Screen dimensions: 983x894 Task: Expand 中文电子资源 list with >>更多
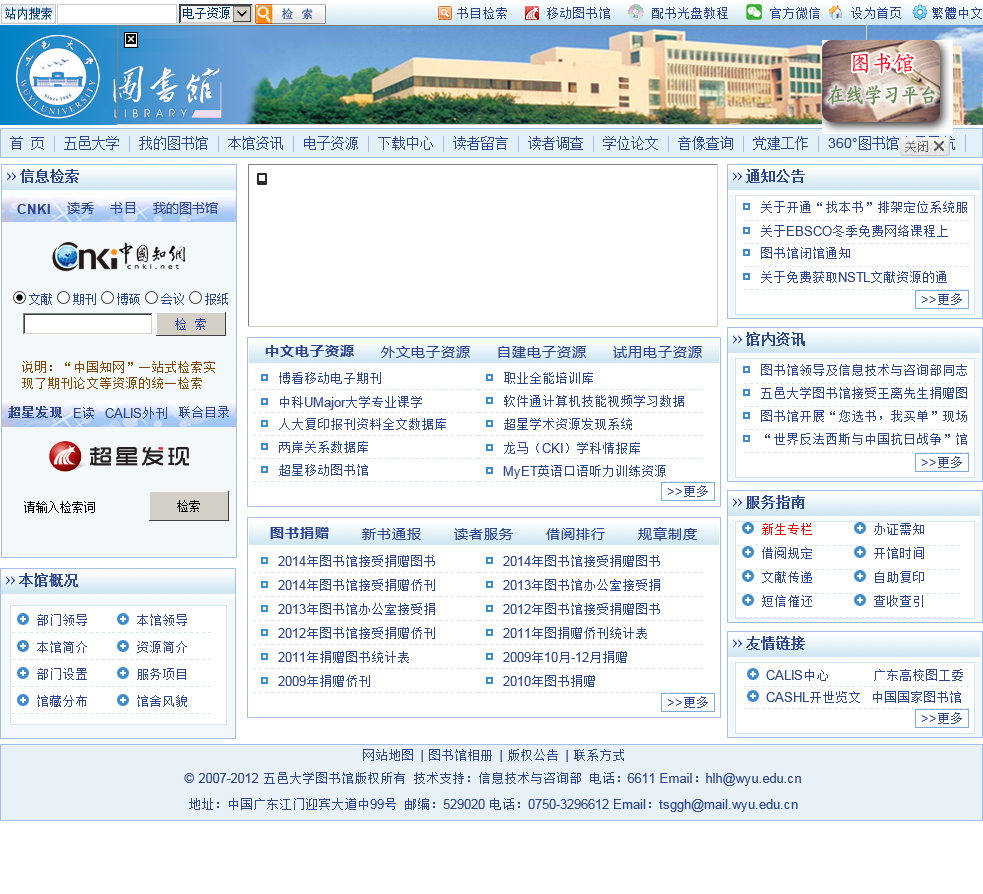coord(688,492)
